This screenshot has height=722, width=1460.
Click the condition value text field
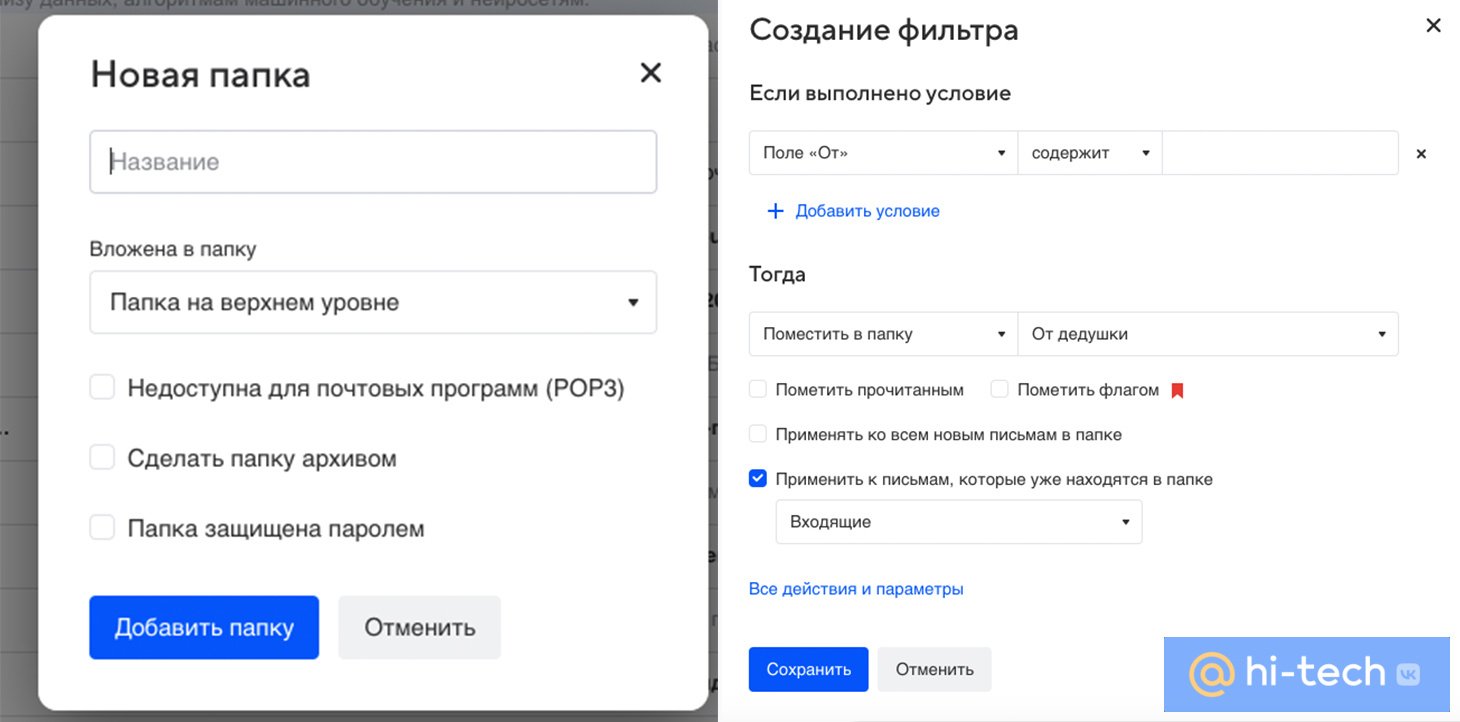point(1280,153)
